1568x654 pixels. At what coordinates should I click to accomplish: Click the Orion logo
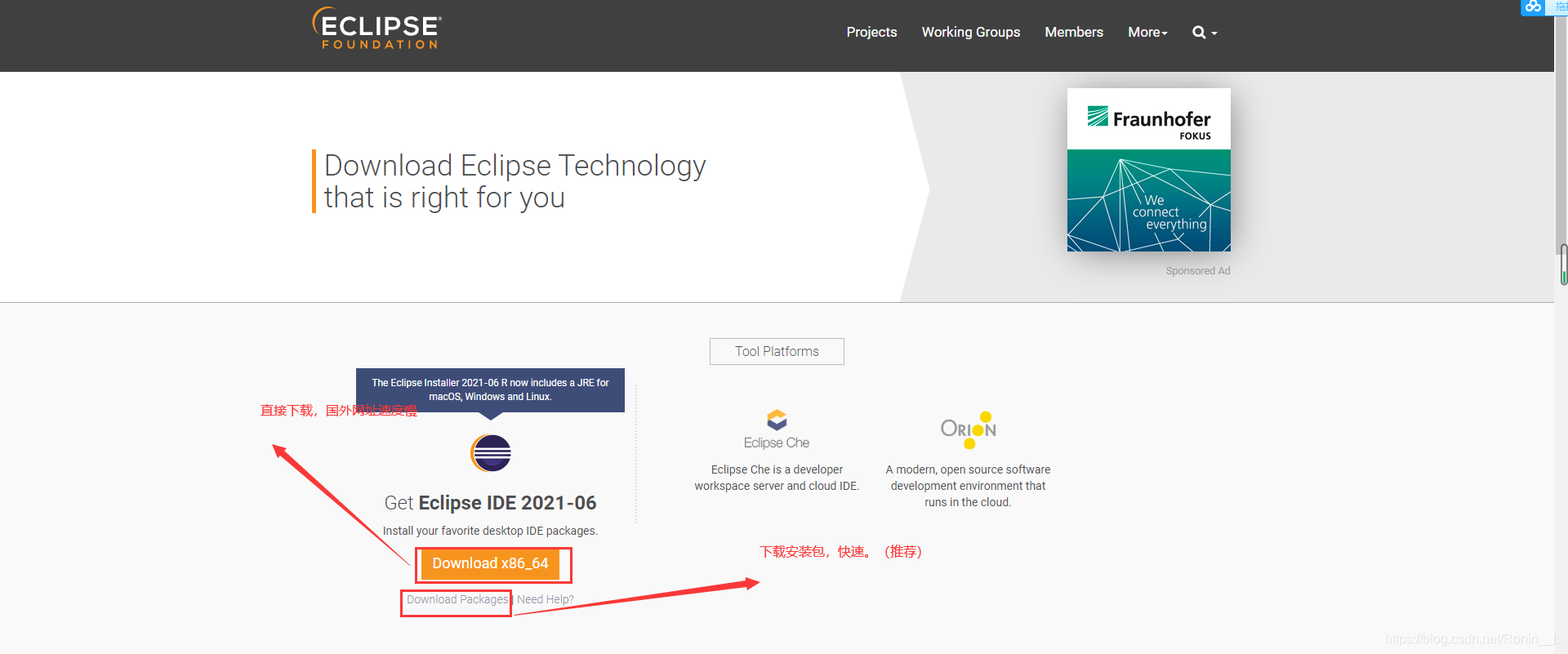[969, 429]
